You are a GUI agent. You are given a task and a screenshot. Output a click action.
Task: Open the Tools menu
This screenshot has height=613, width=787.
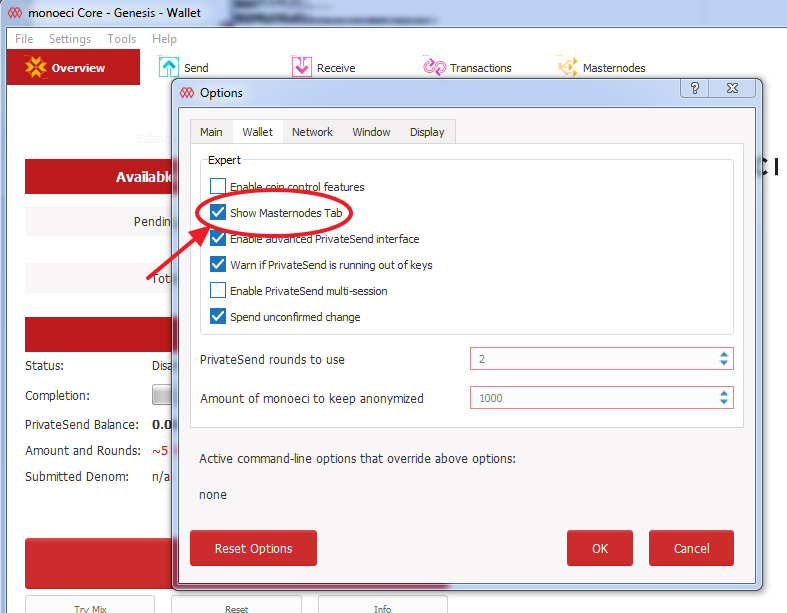click(121, 39)
